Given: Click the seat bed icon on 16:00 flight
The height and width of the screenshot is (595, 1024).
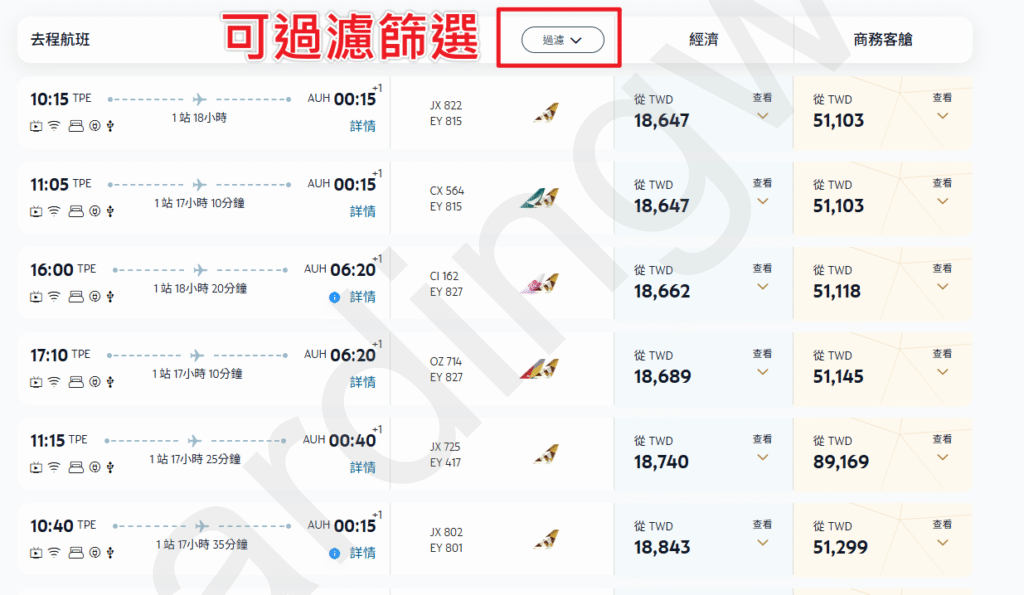Looking at the screenshot, I should [x=76, y=297].
